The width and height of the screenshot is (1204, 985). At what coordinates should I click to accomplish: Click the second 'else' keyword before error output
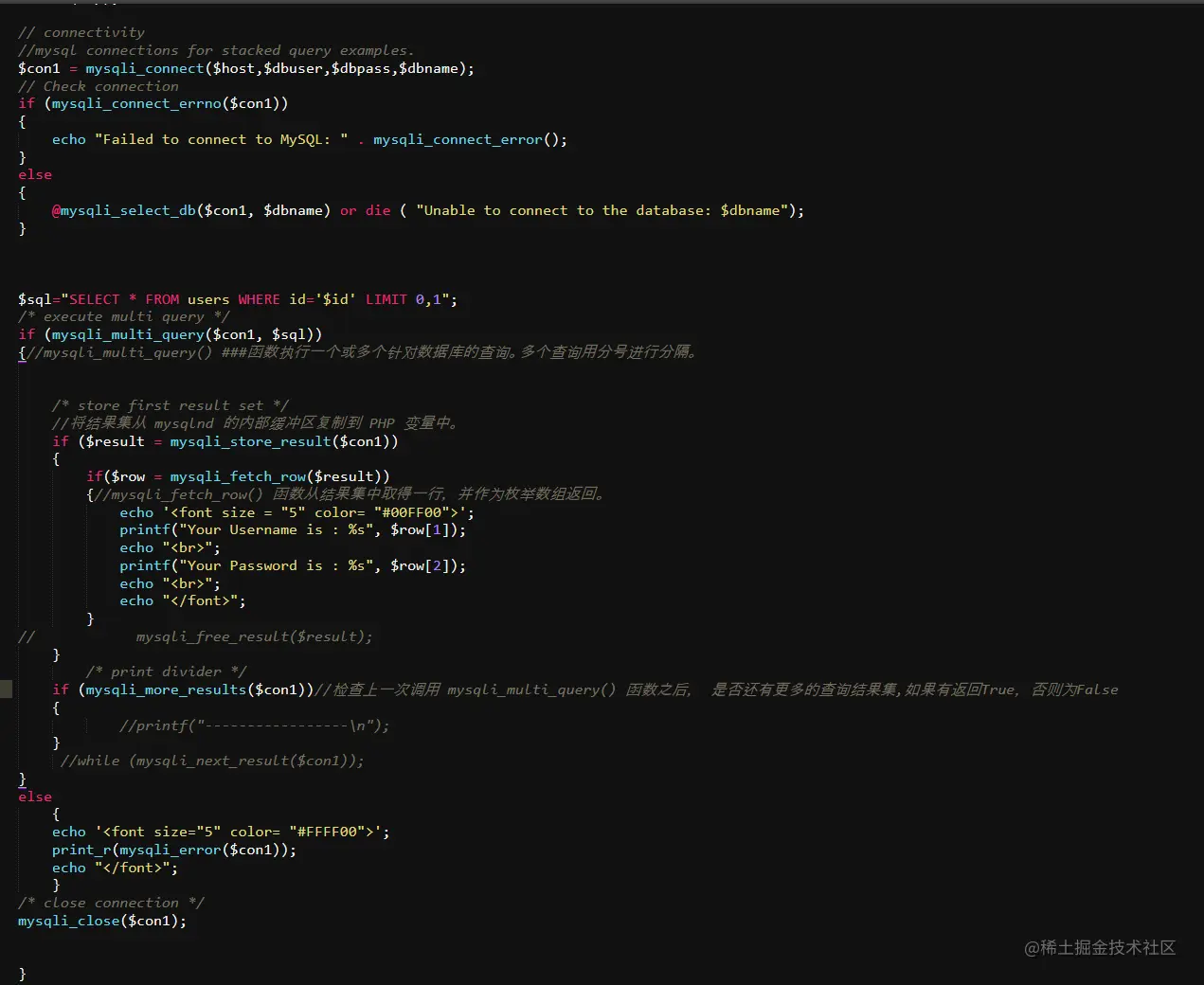(35, 797)
